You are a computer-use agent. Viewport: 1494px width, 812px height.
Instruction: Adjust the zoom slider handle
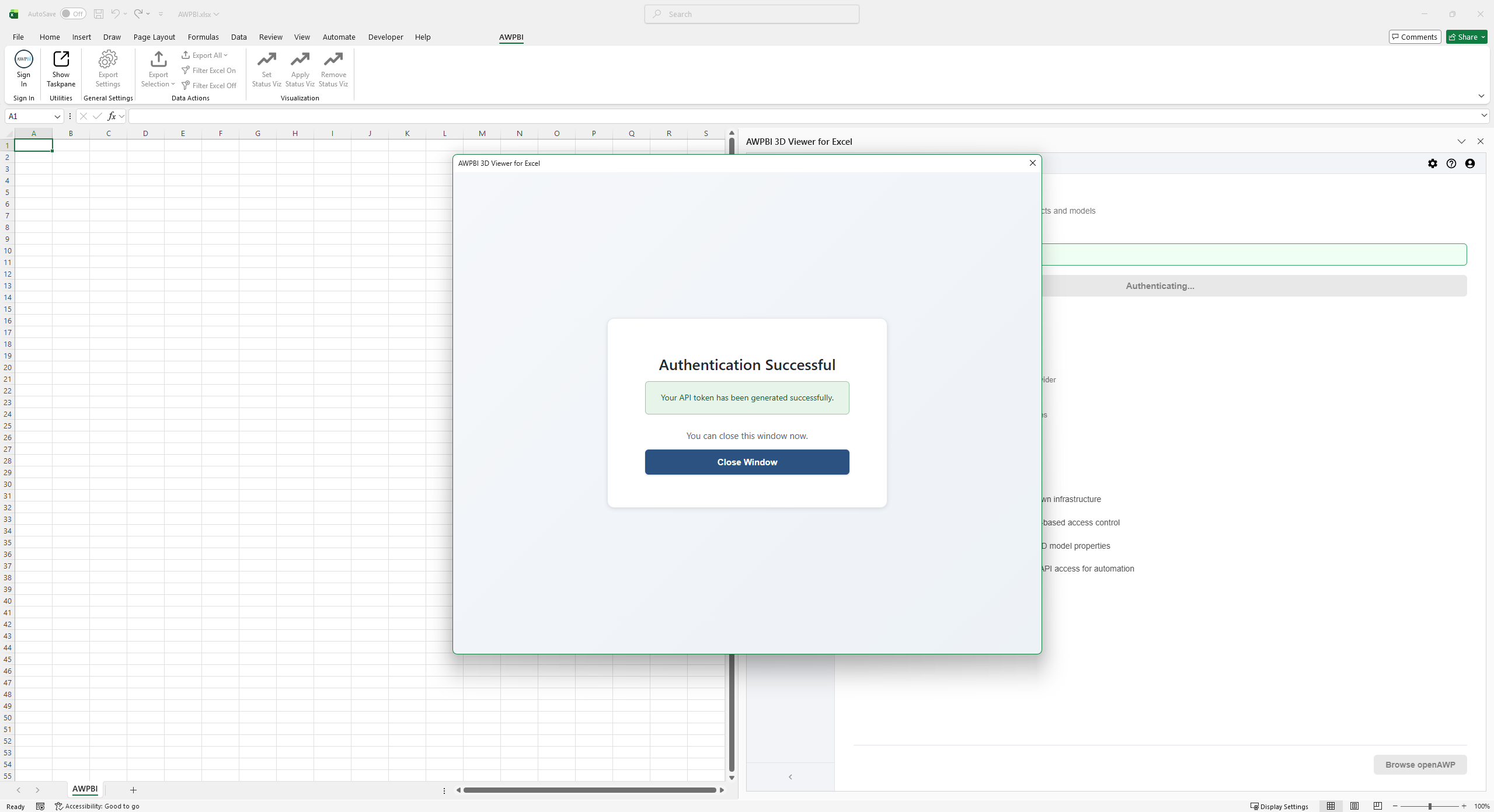point(1430,806)
